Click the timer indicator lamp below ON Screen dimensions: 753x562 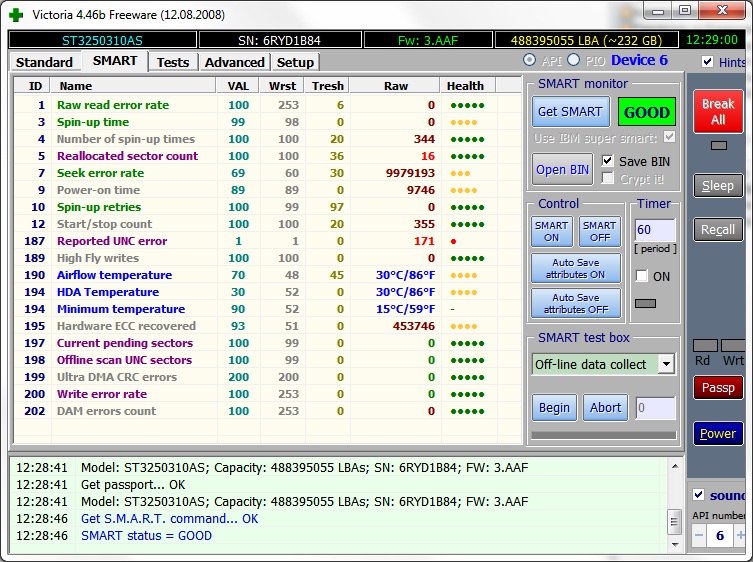pyautogui.click(x=645, y=303)
